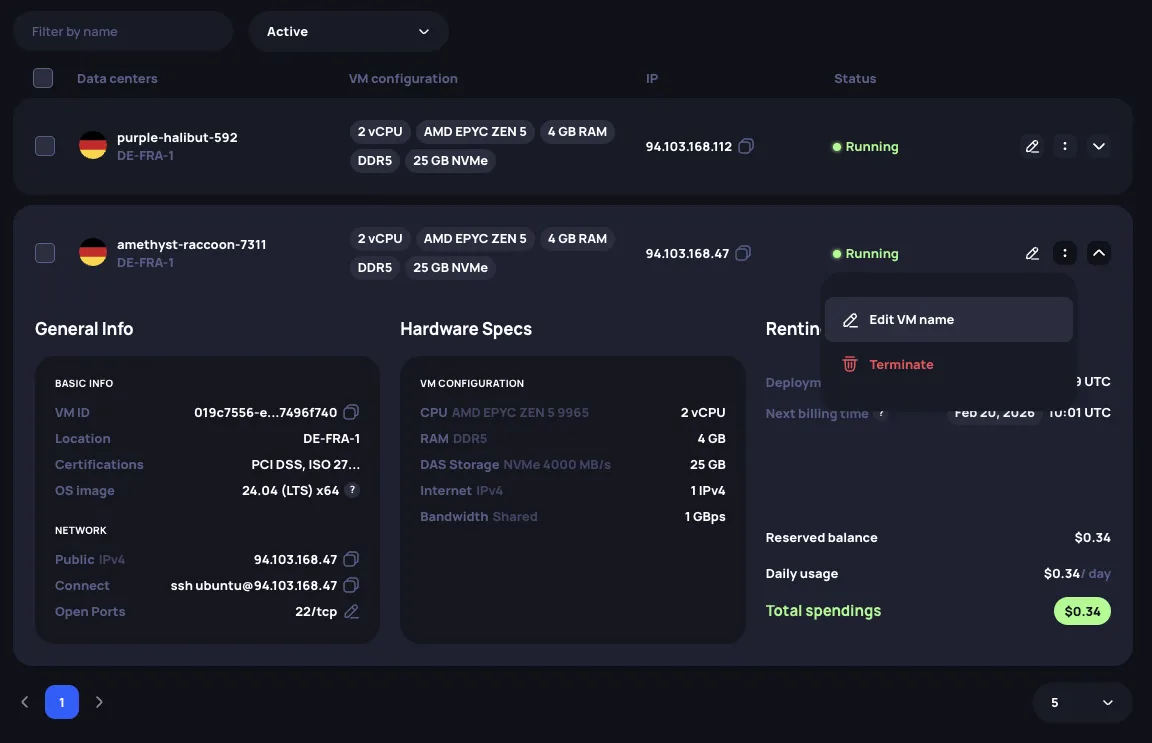Check the select-all checkbox in header row
The height and width of the screenshot is (743, 1152).
(x=43, y=77)
